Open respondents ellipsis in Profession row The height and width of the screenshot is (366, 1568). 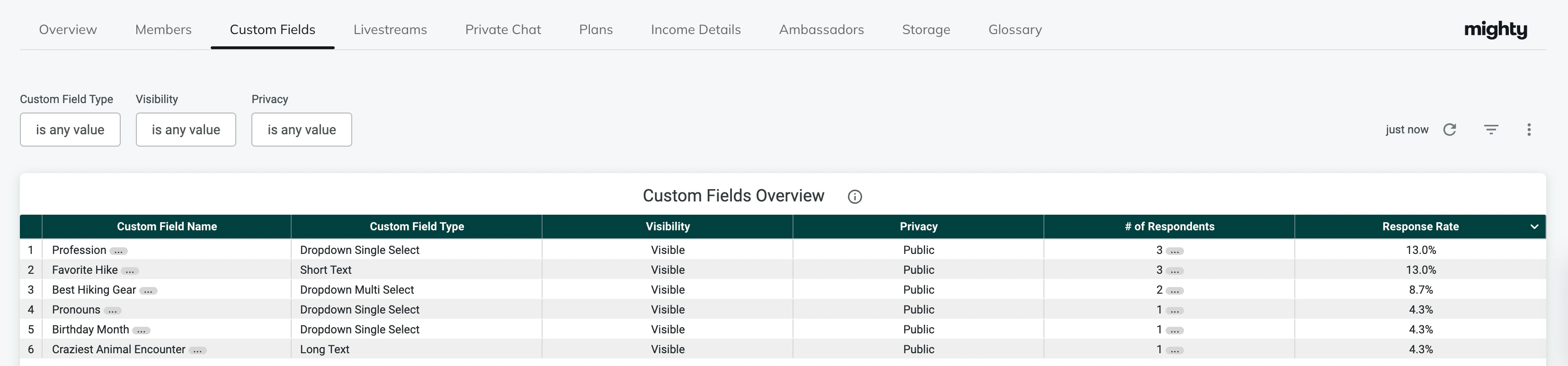[1175, 251]
